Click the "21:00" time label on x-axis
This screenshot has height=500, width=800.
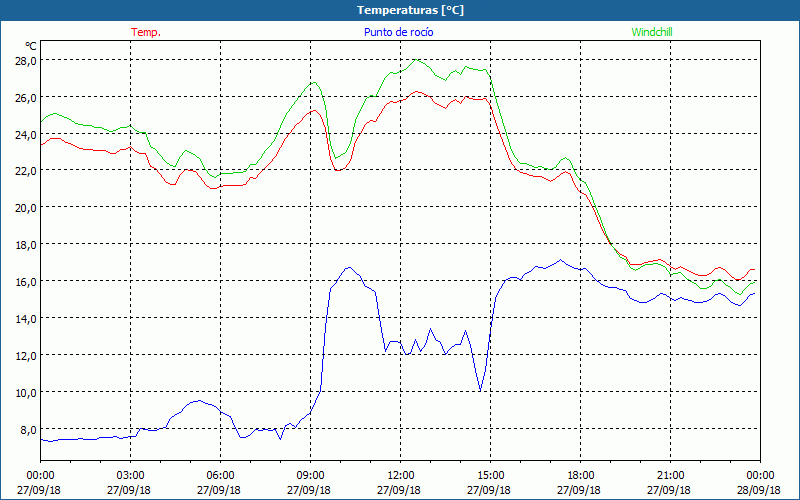click(670, 476)
